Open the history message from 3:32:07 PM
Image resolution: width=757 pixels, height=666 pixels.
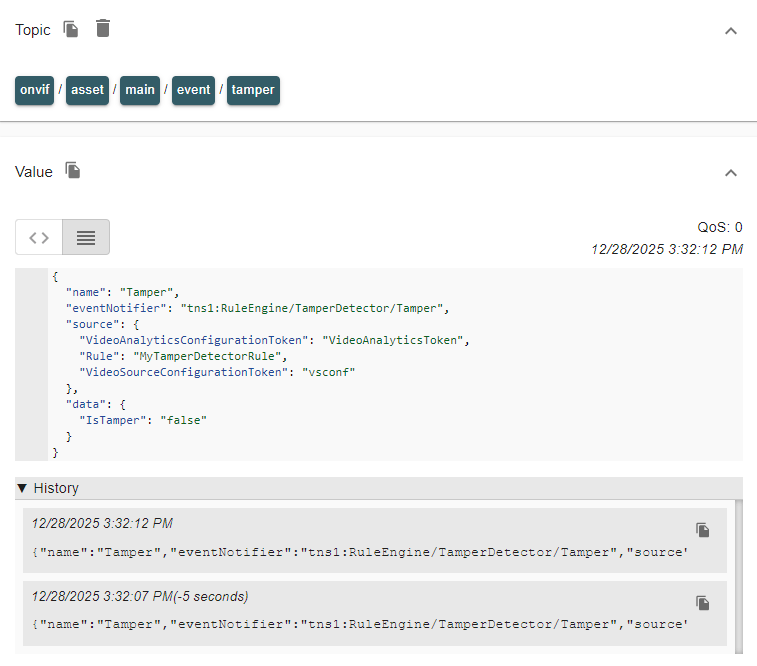coord(360,624)
